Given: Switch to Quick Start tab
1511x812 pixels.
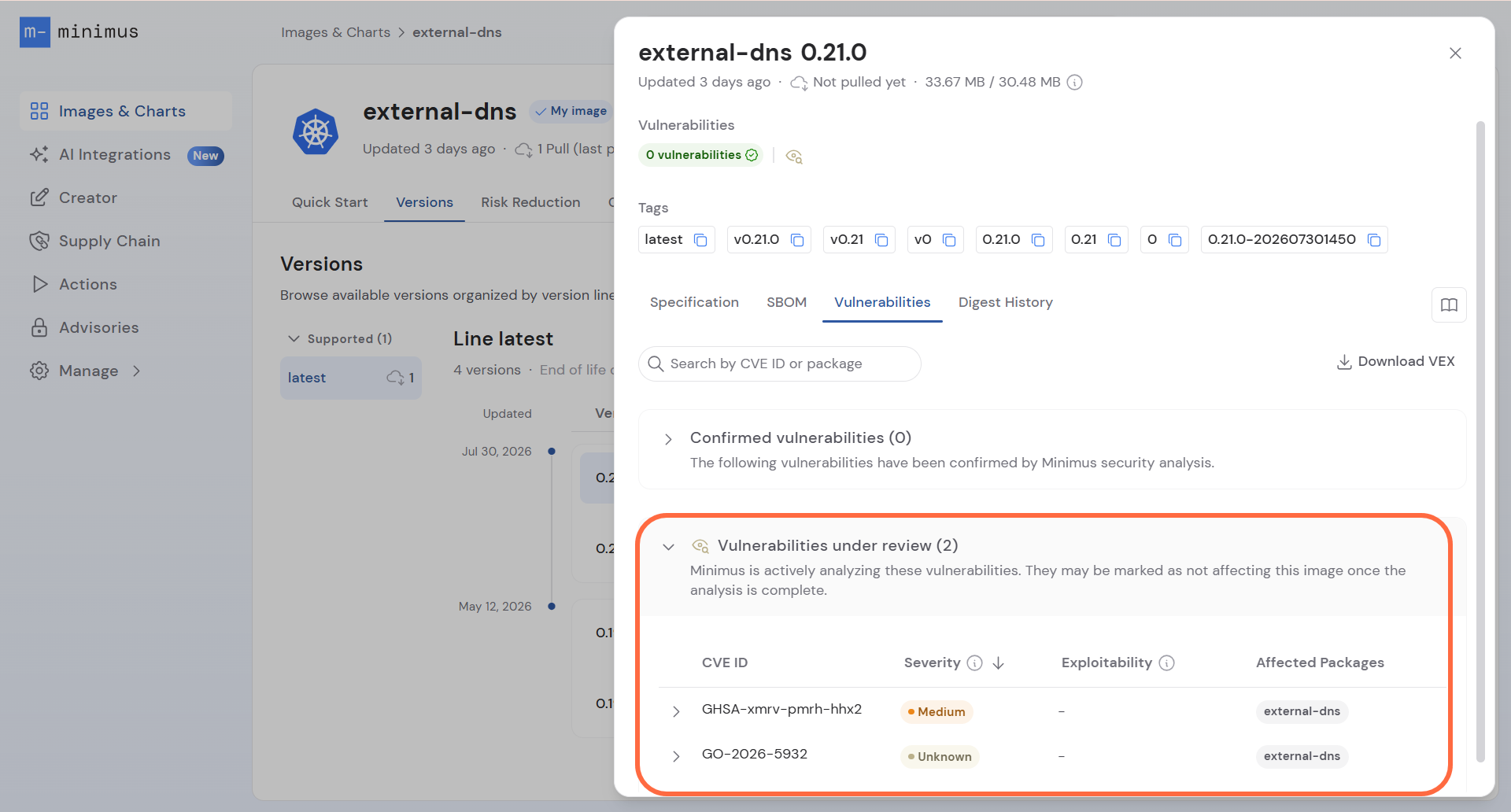Looking at the screenshot, I should tap(330, 202).
